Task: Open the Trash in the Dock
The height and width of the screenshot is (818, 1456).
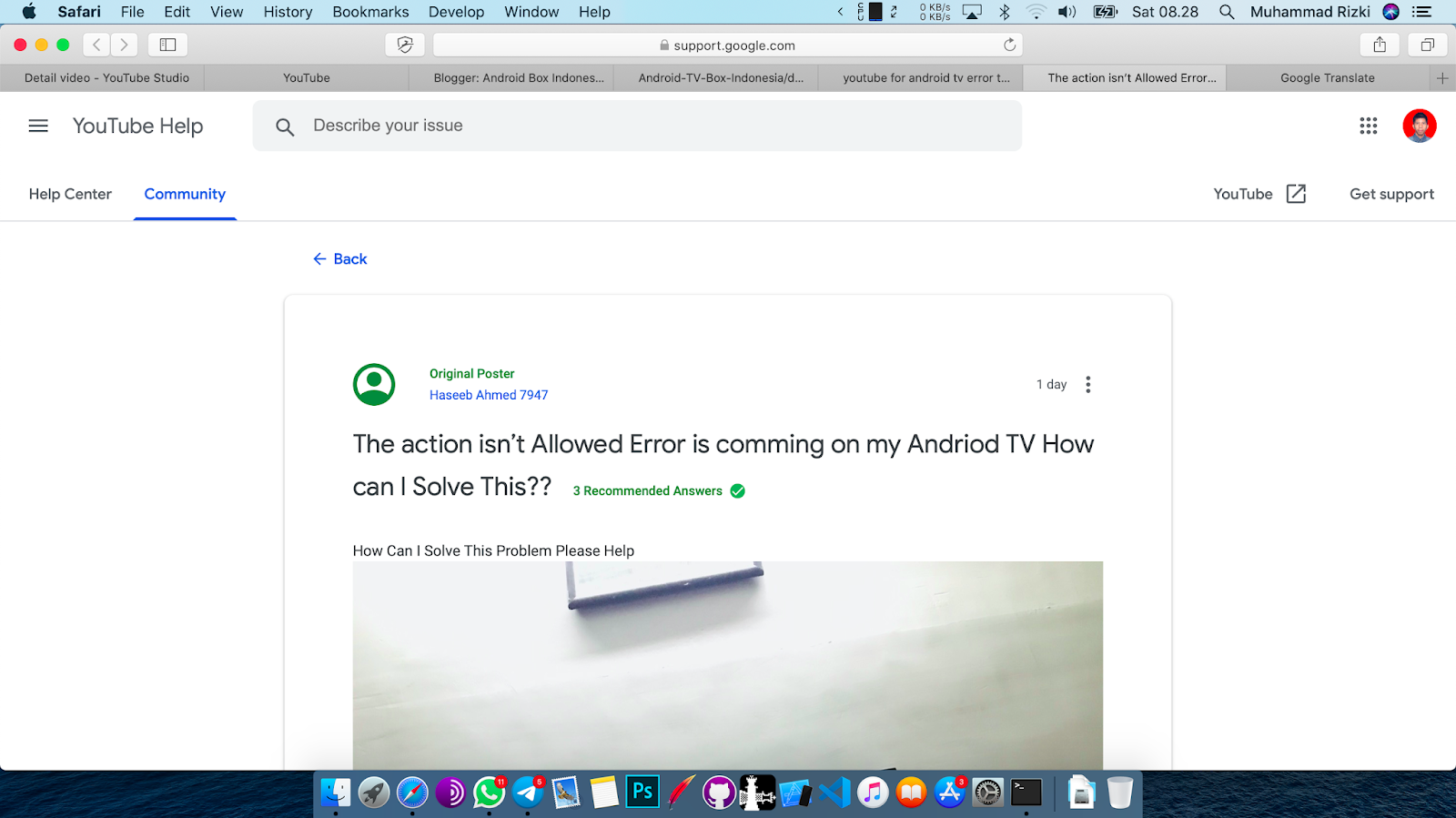Action: 1120,793
